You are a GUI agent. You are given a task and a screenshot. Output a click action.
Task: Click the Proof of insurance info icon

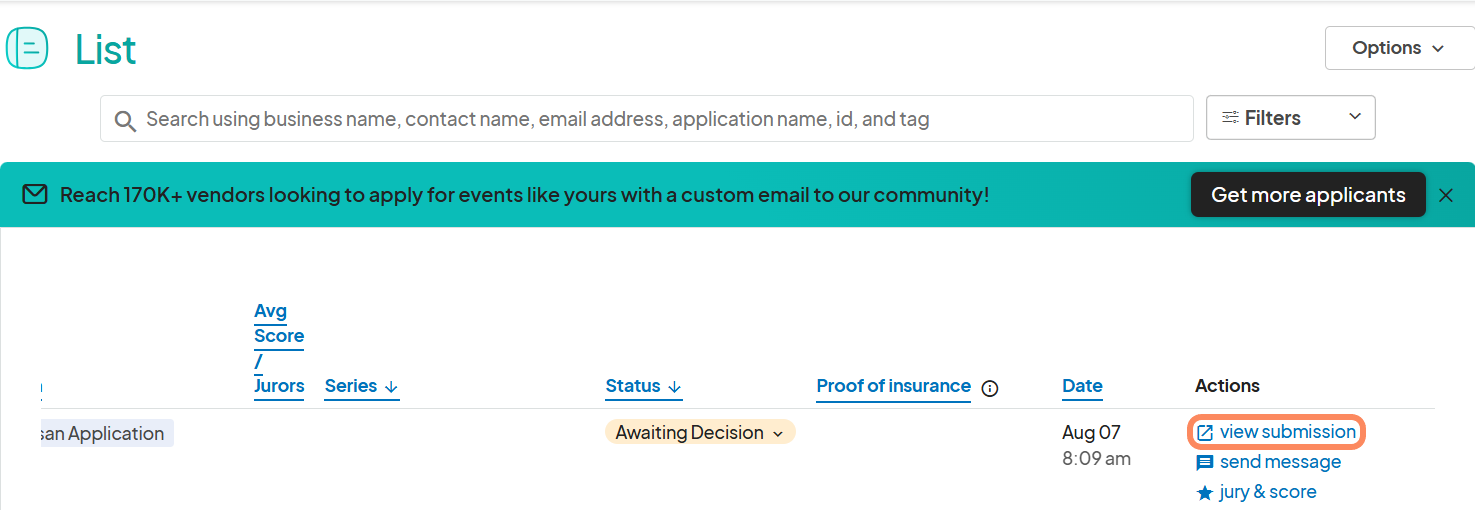click(x=990, y=388)
